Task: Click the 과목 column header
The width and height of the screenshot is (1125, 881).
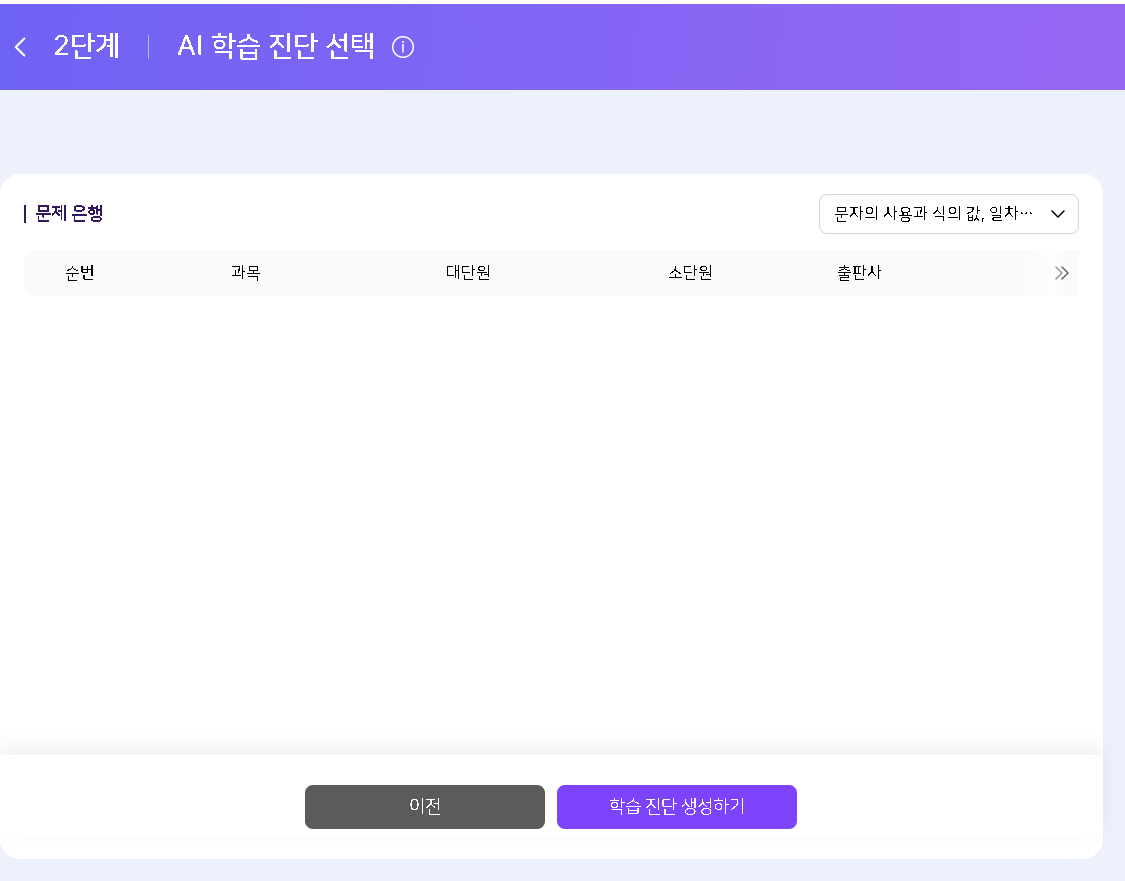Action: 245,273
